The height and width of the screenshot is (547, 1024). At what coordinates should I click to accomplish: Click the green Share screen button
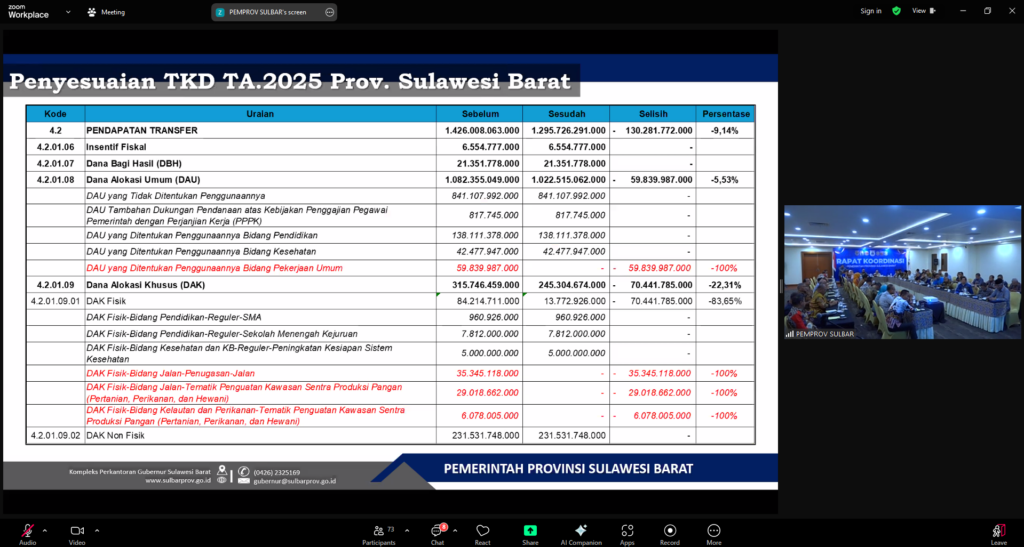tap(530, 531)
